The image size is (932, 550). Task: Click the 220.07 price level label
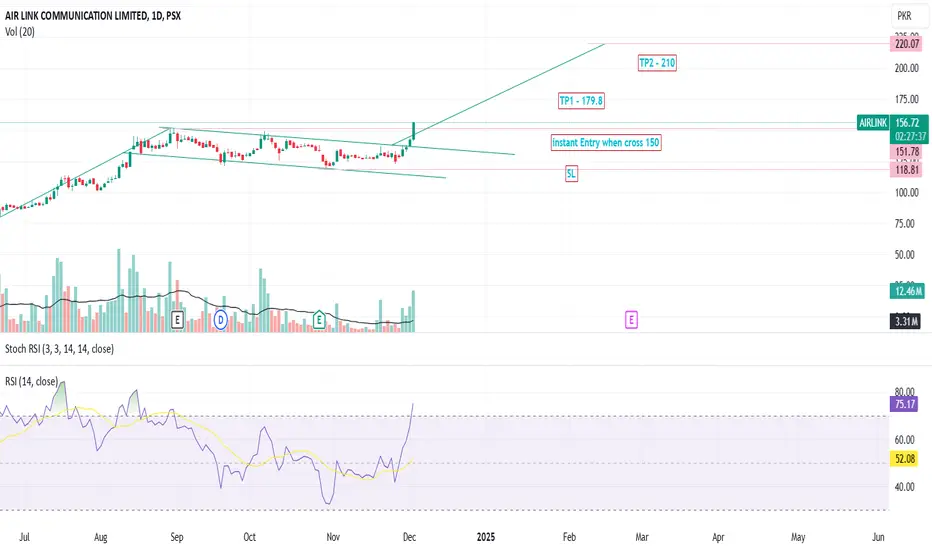tap(907, 43)
